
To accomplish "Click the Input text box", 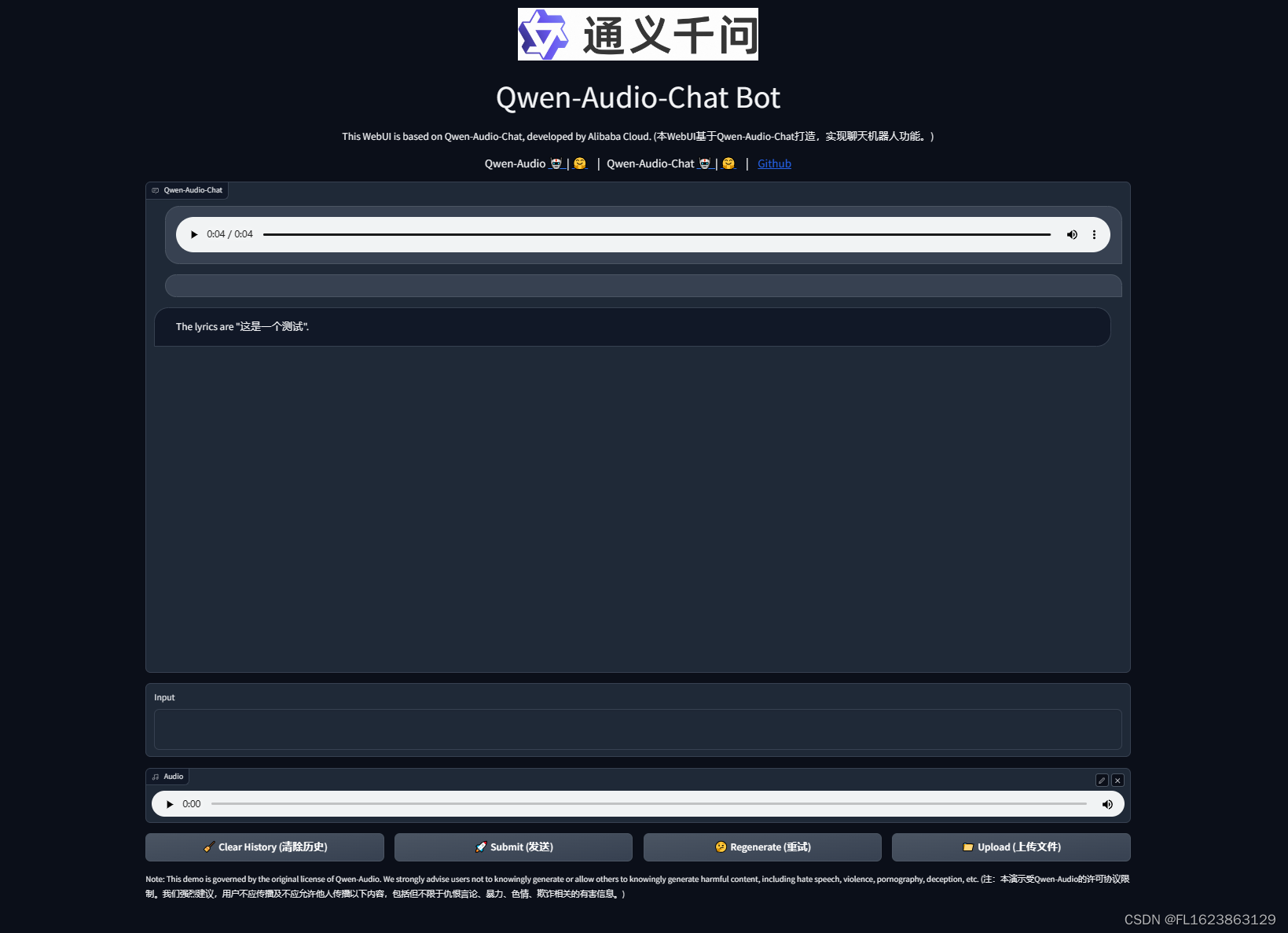I will 638,729.
